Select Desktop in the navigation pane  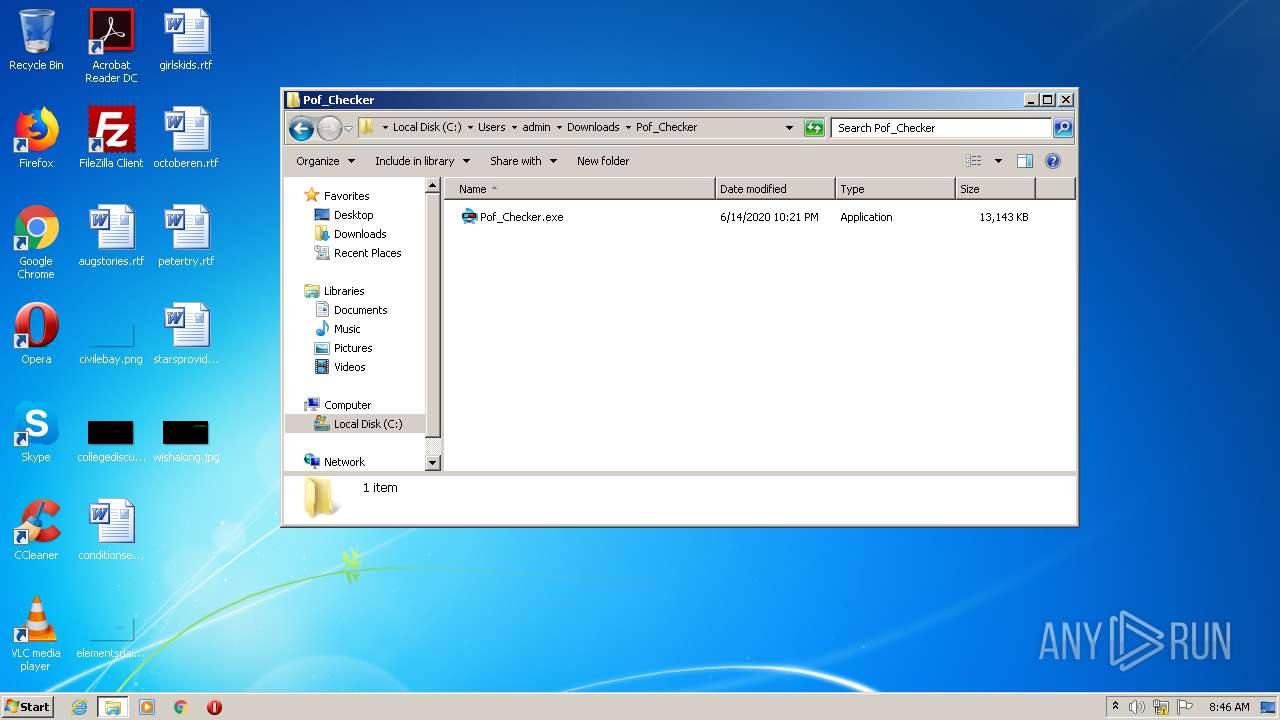353,215
